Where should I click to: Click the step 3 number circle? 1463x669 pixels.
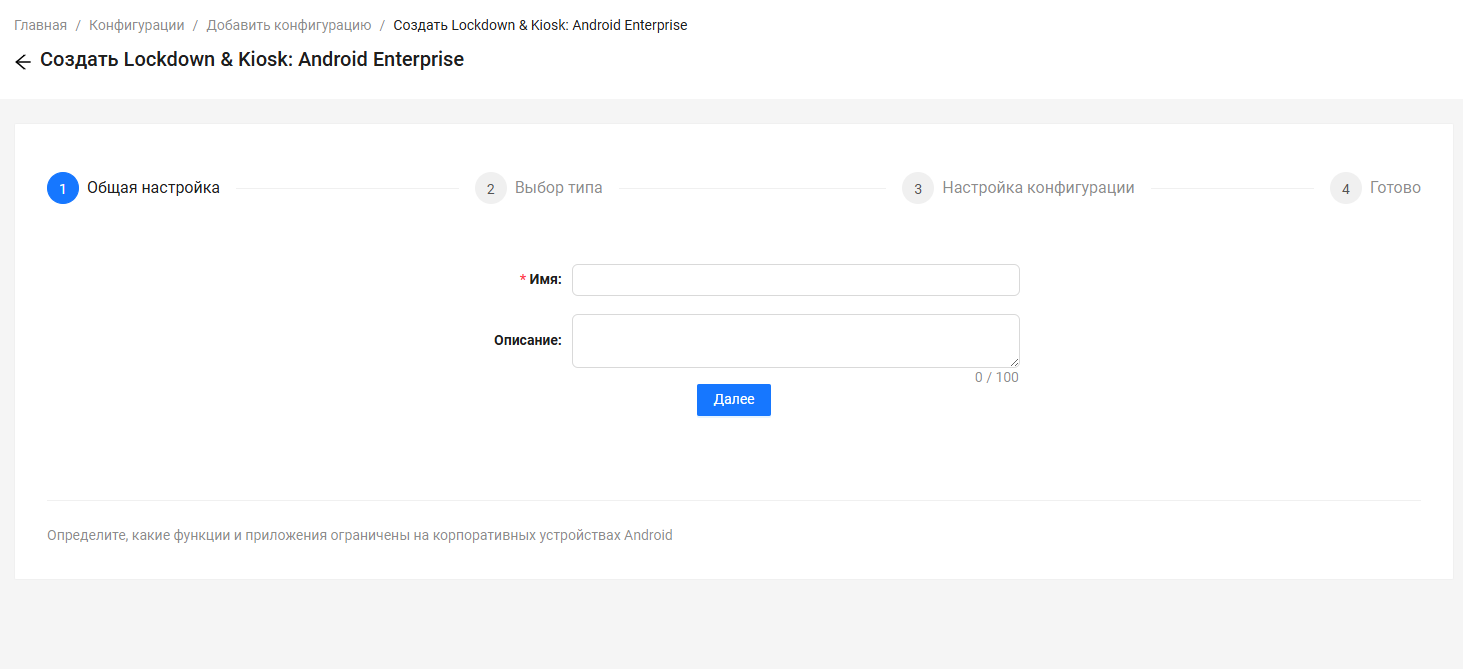click(x=918, y=188)
